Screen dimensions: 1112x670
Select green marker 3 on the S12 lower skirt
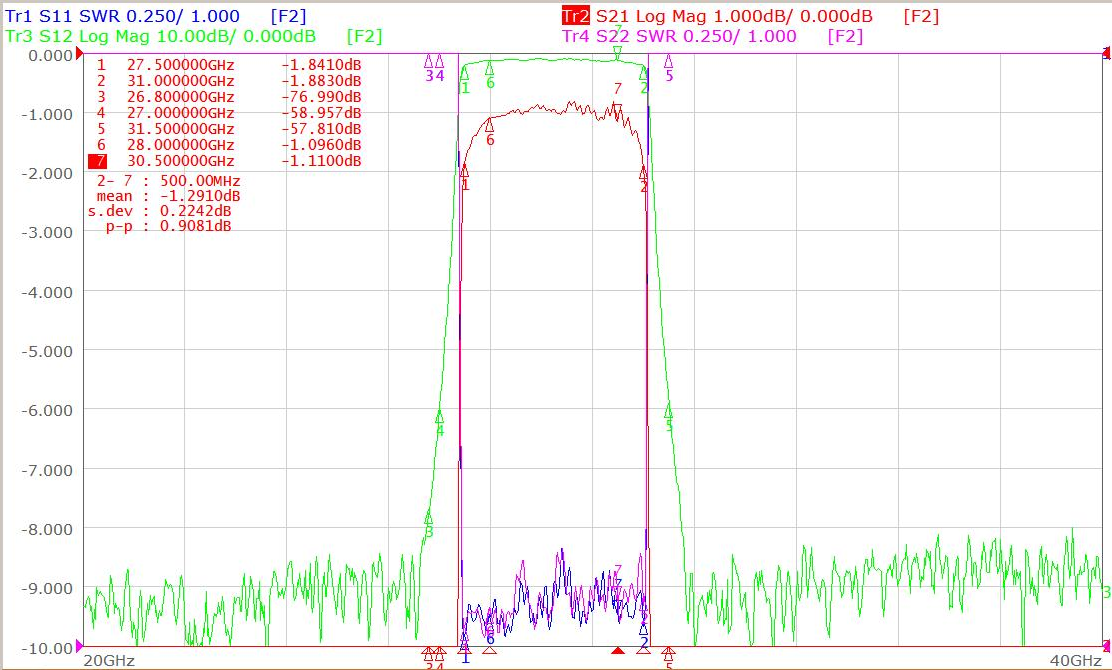point(428,523)
